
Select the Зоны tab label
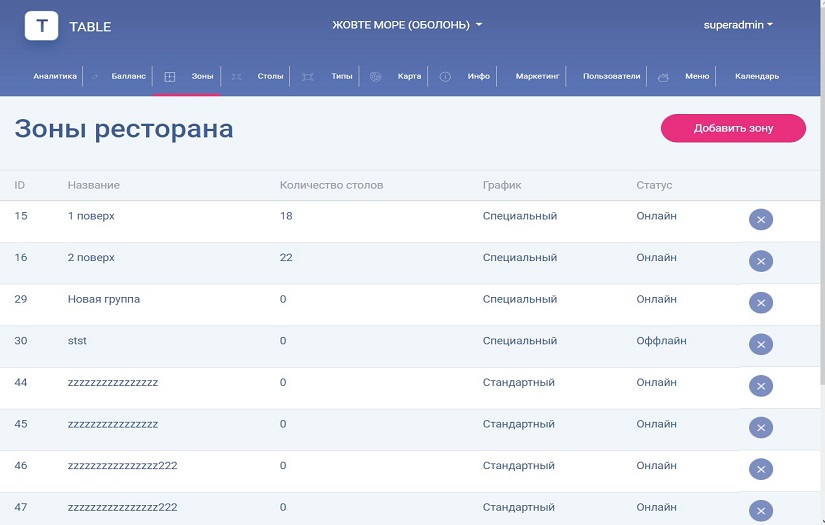click(x=202, y=76)
